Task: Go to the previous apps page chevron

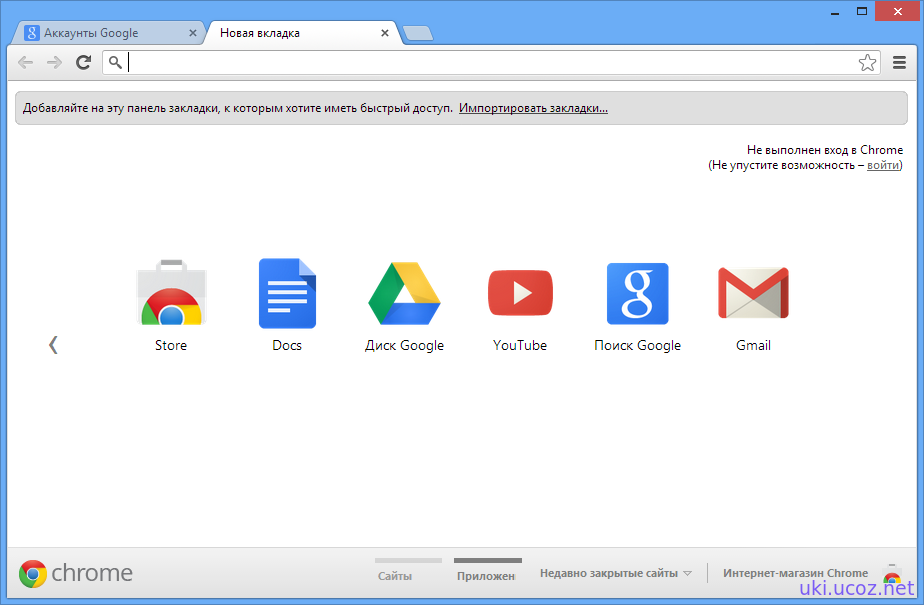Action: (x=53, y=345)
